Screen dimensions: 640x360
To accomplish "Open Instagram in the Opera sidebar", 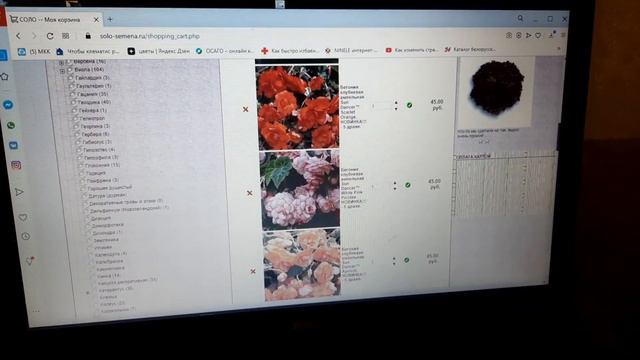I will [16, 165].
